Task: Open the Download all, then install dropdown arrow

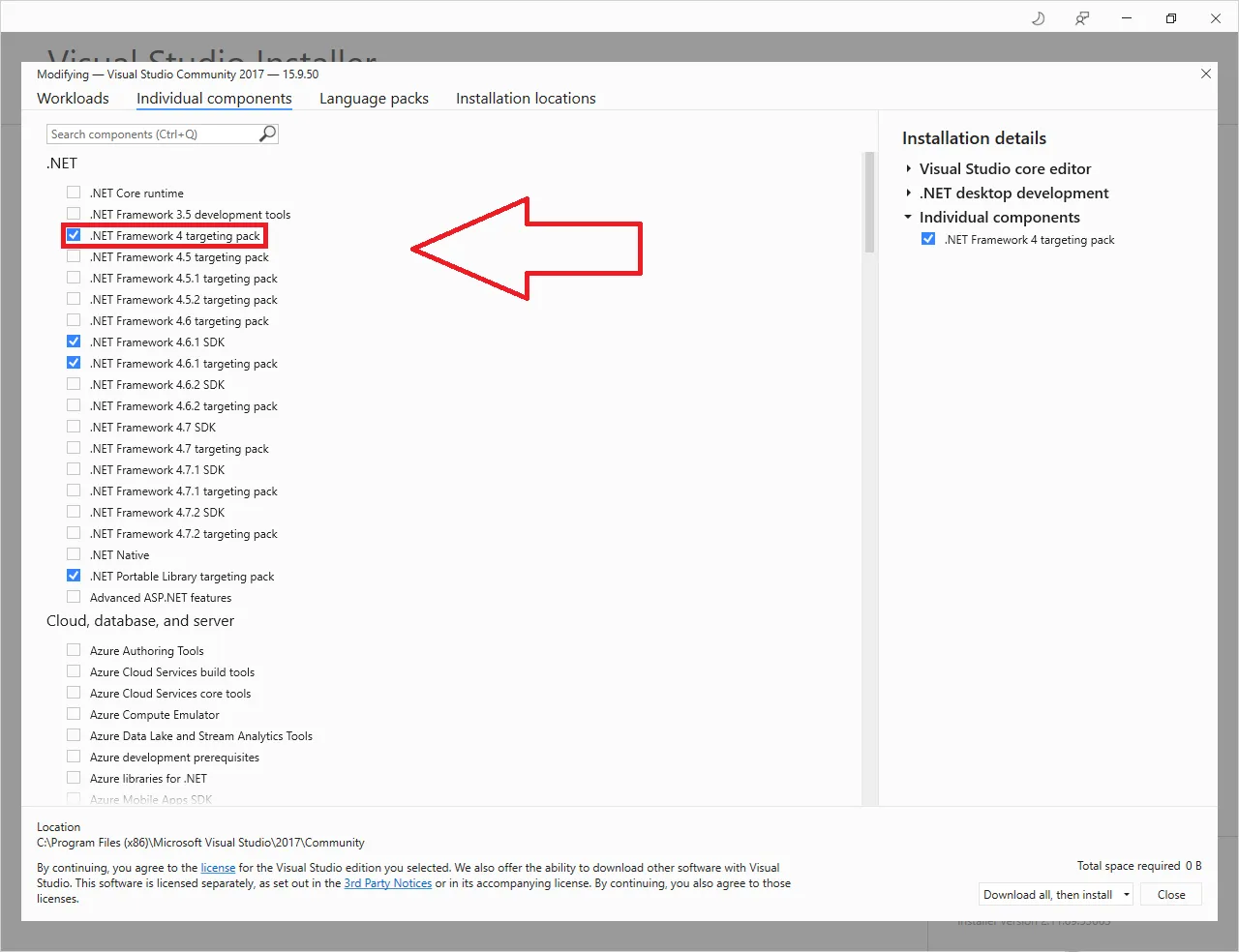Action: pyautogui.click(x=1127, y=895)
